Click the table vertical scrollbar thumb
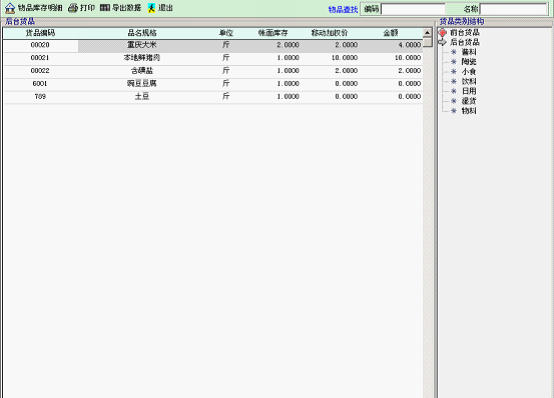The image size is (554, 398). pos(428,42)
